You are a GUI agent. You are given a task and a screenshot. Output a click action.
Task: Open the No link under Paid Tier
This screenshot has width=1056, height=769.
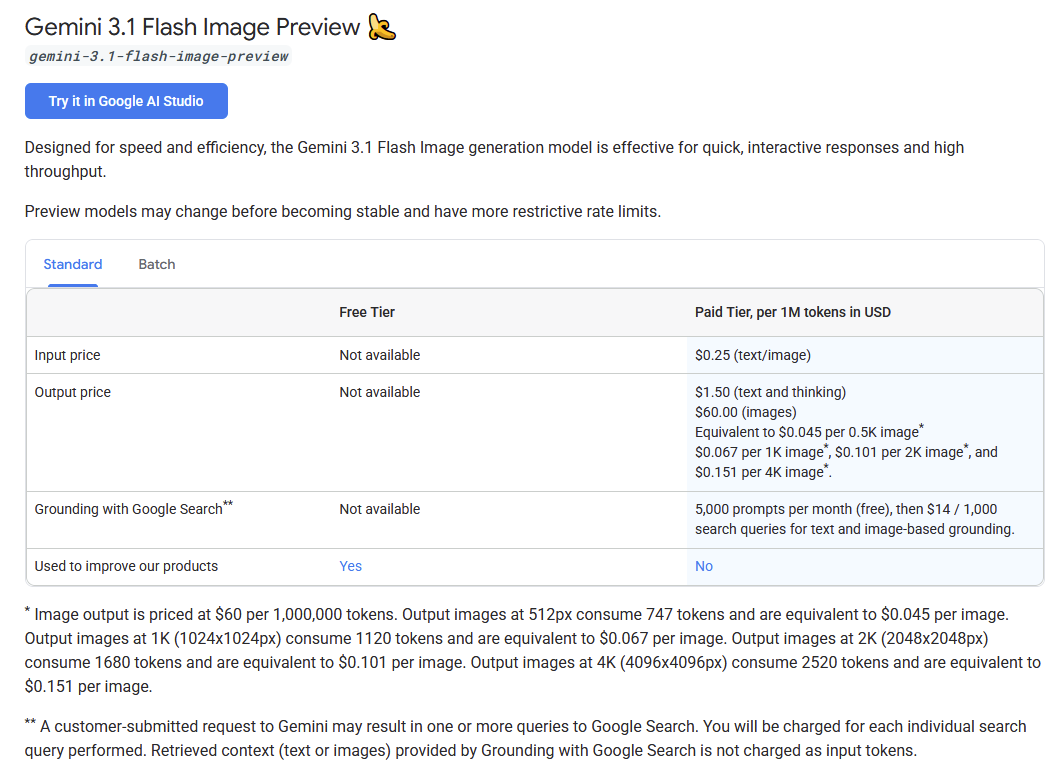(704, 566)
